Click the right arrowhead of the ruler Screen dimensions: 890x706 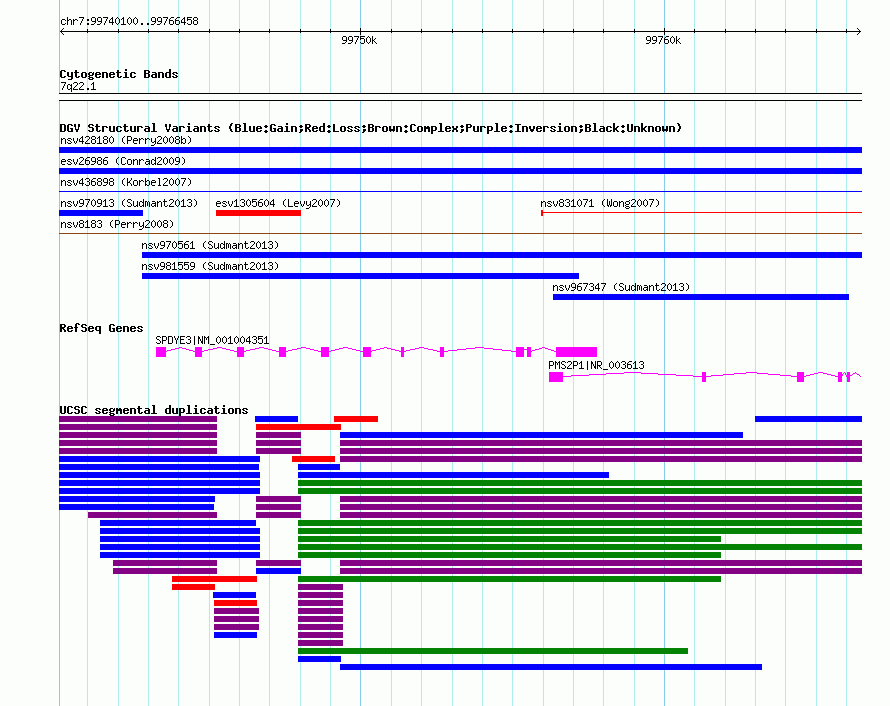[859, 31]
